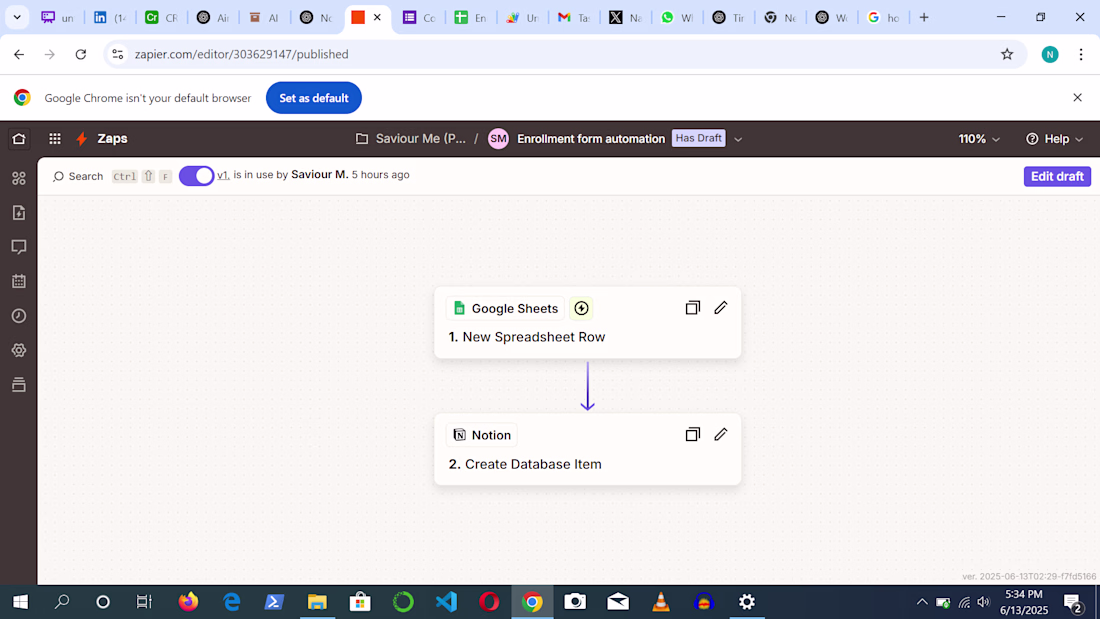Image resolution: width=1100 pixels, height=619 pixels.
Task: Click the Enrollment form automation title
Action: (x=591, y=139)
